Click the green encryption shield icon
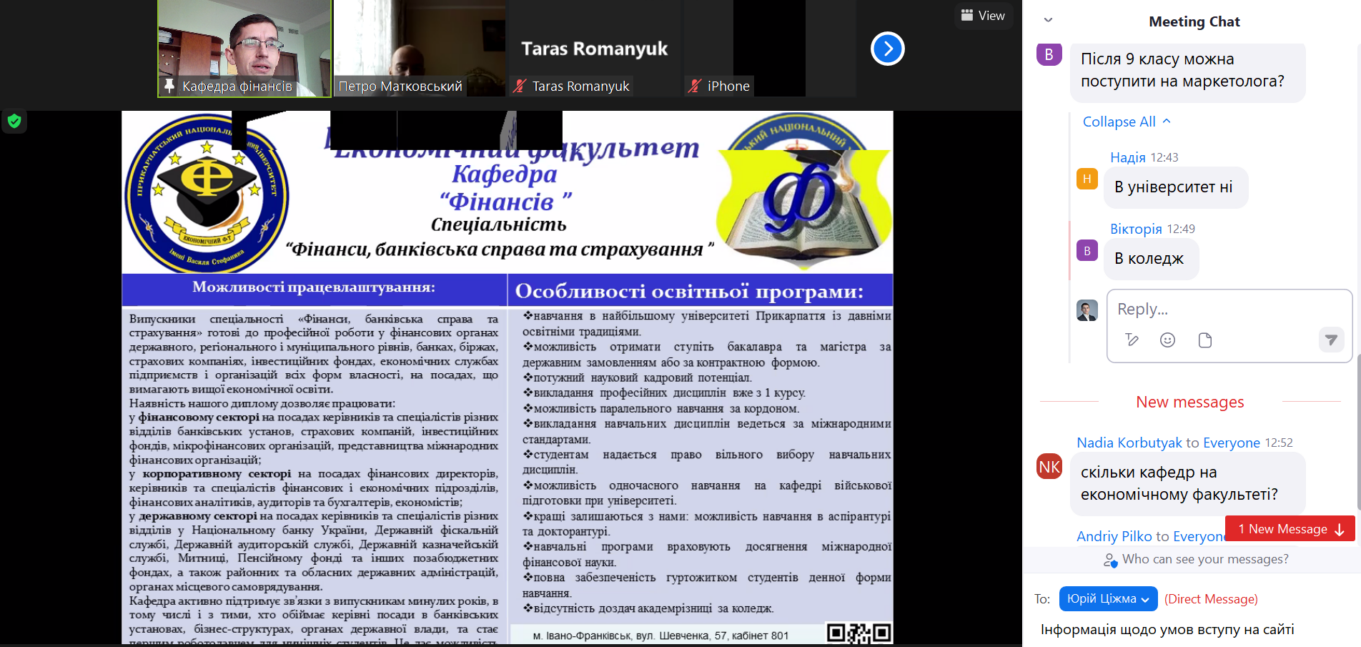The height and width of the screenshot is (647, 1361). [x=14, y=121]
